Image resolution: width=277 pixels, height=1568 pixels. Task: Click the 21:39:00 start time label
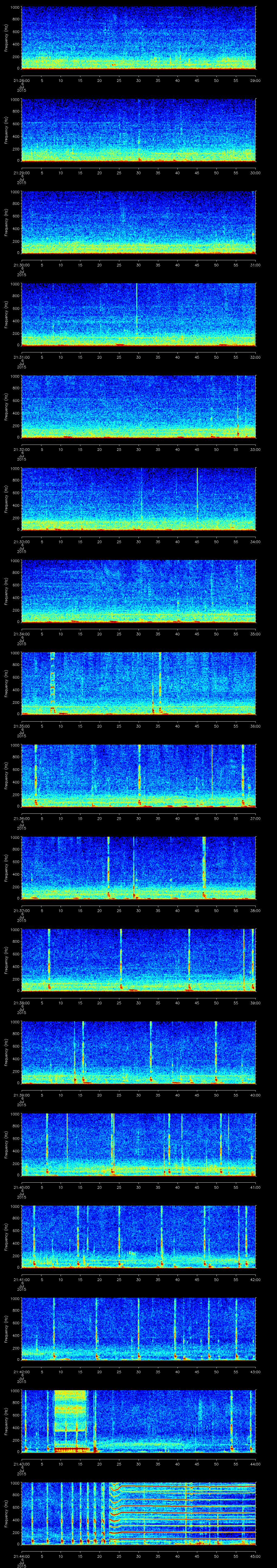pos(21,1095)
